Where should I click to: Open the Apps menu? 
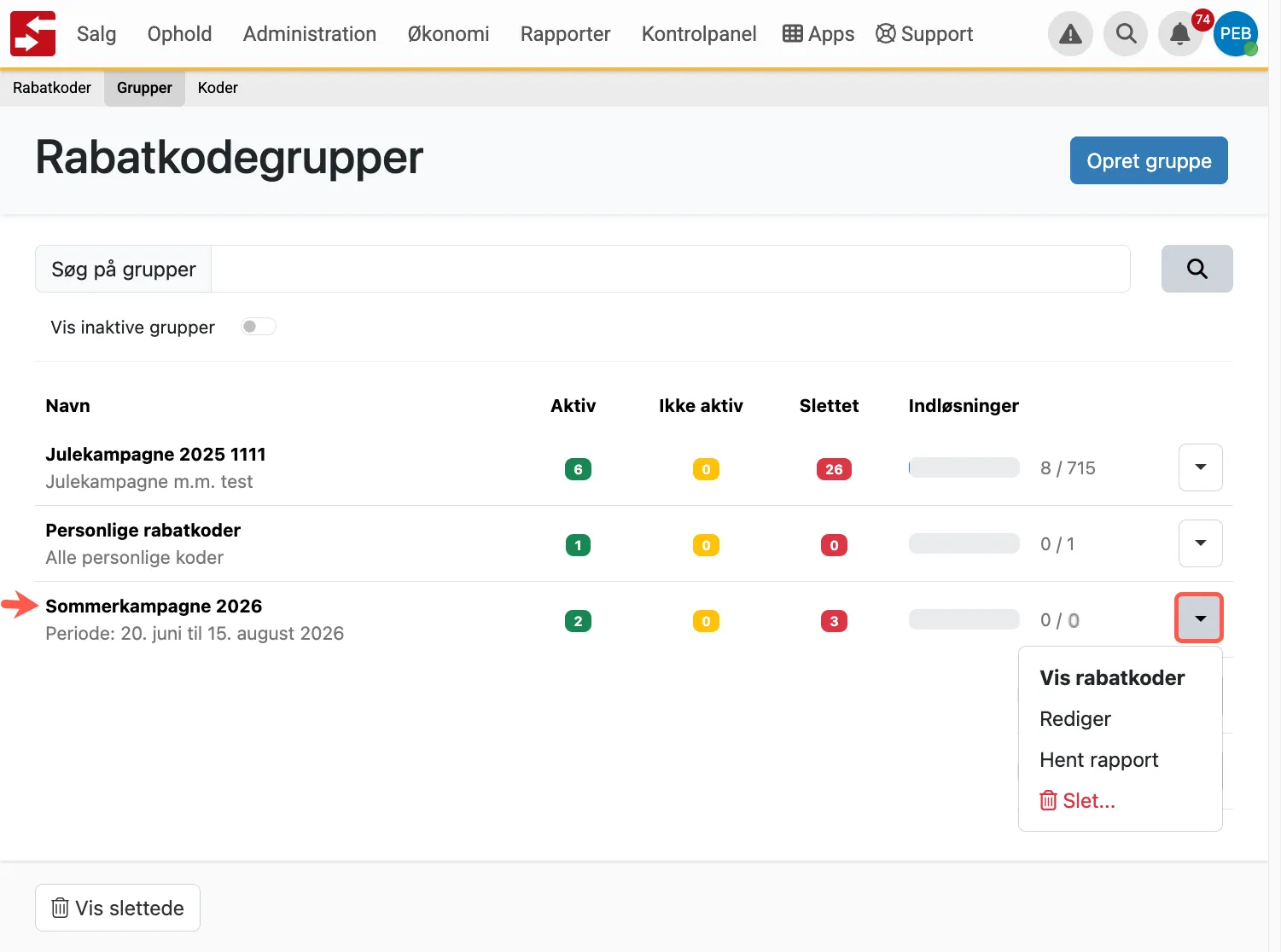tap(818, 34)
